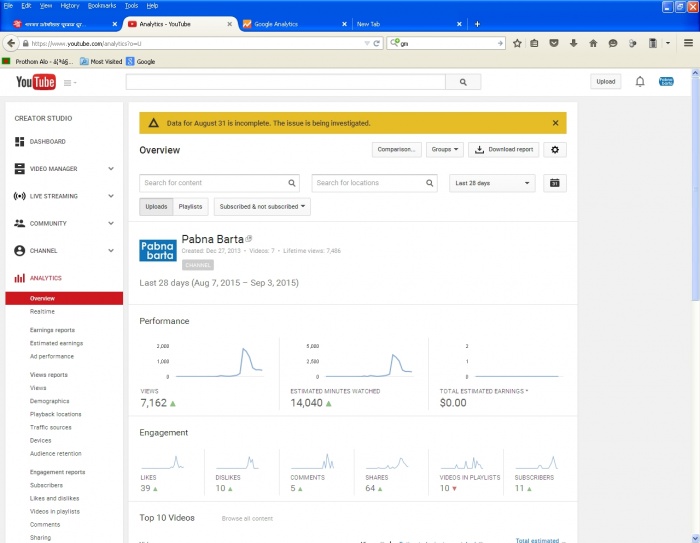Open the Realtime analytics link
The height and width of the screenshot is (543, 700).
coord(42,311)
